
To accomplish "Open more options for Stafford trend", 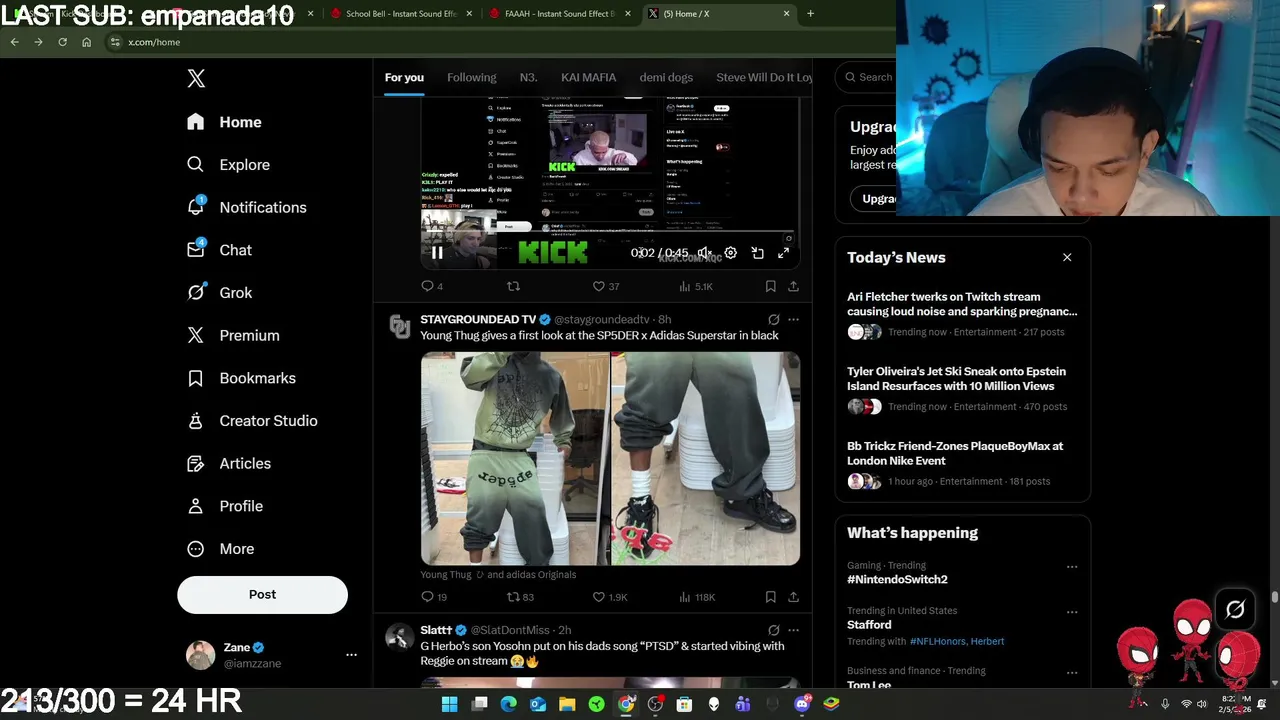I will [x=1072, y=612].
